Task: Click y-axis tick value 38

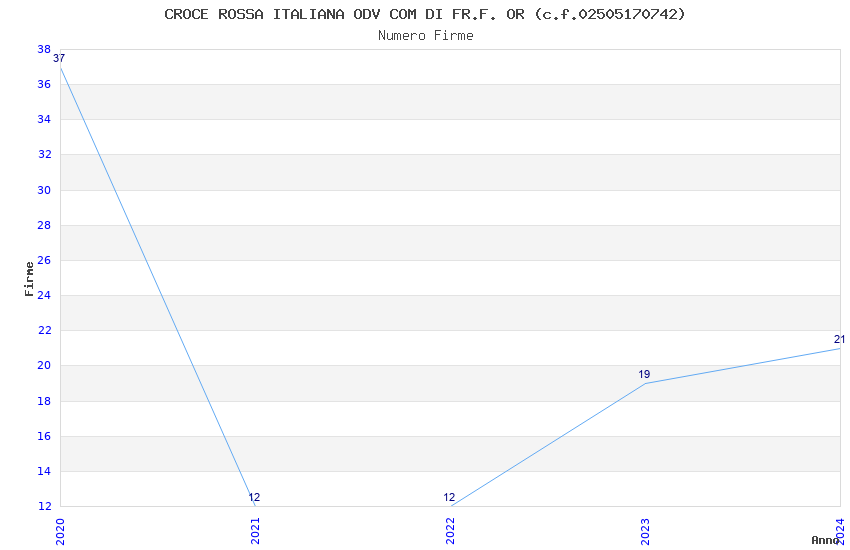Action: [44, 49]
